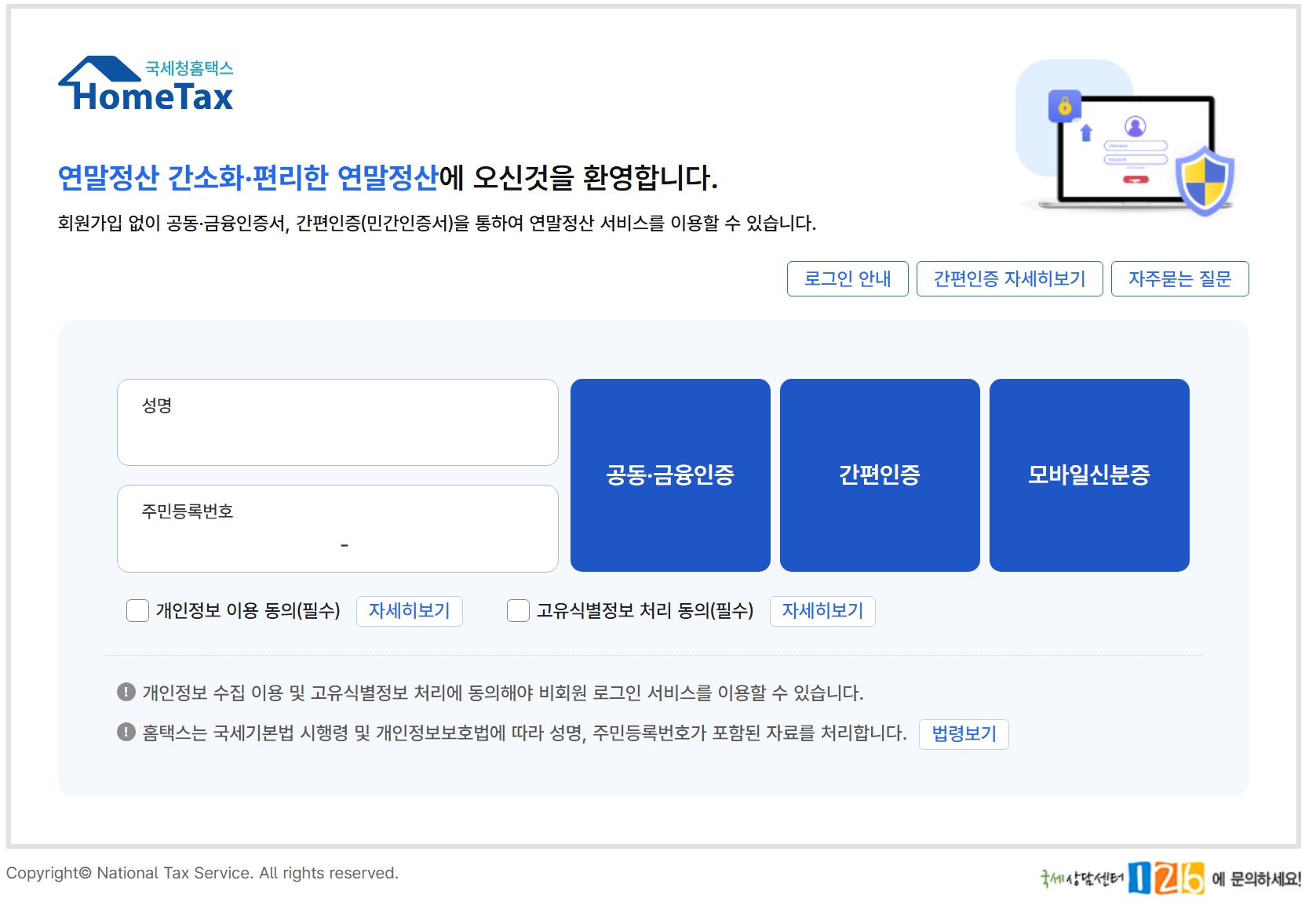
Task: Select the 모바일신분증 login method
Action: [x=1090, y=475]
